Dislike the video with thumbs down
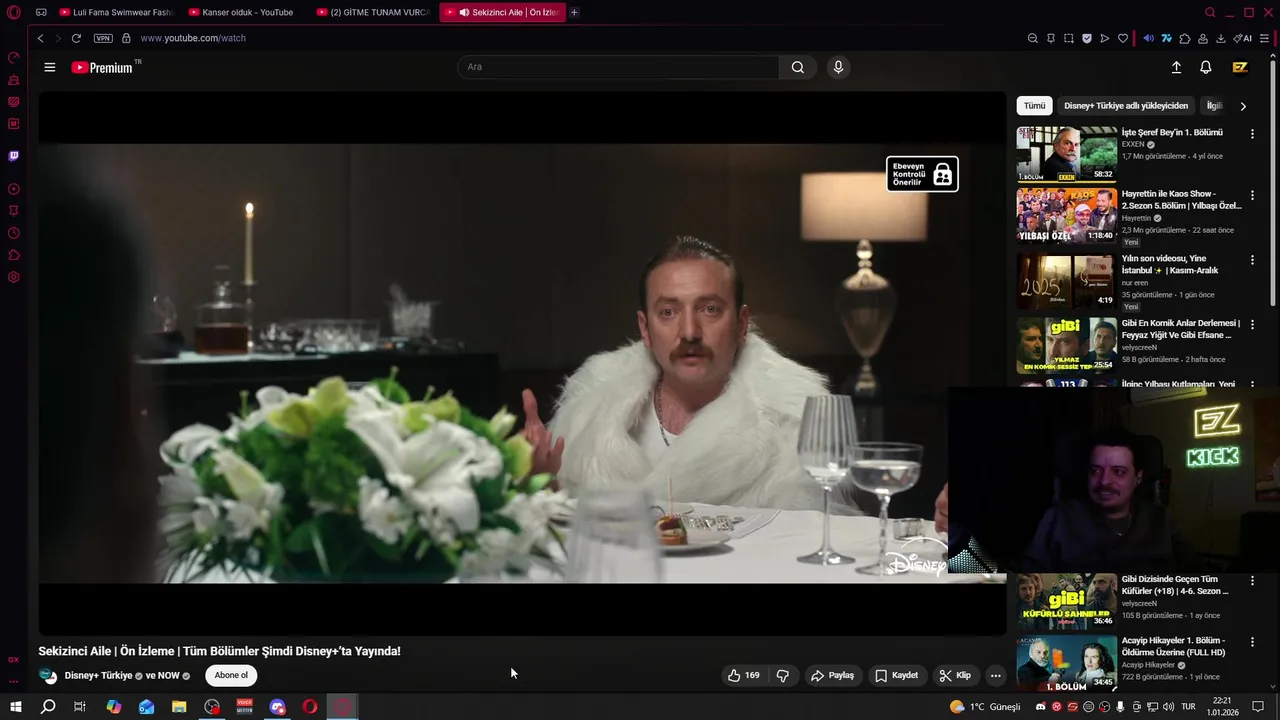The width and height of the screenshot is (1280, 720). tap(783, 675)
